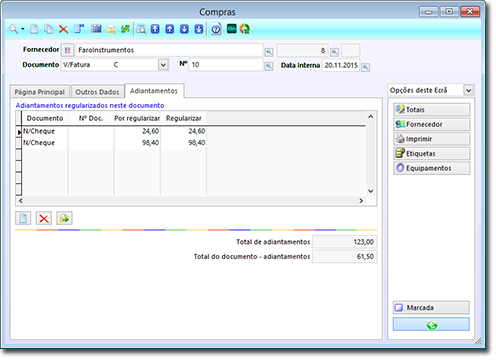496x361 pixels.
Task: Switch to Página Principal tab
Action: pyautogui.click(x=40, y=92)
